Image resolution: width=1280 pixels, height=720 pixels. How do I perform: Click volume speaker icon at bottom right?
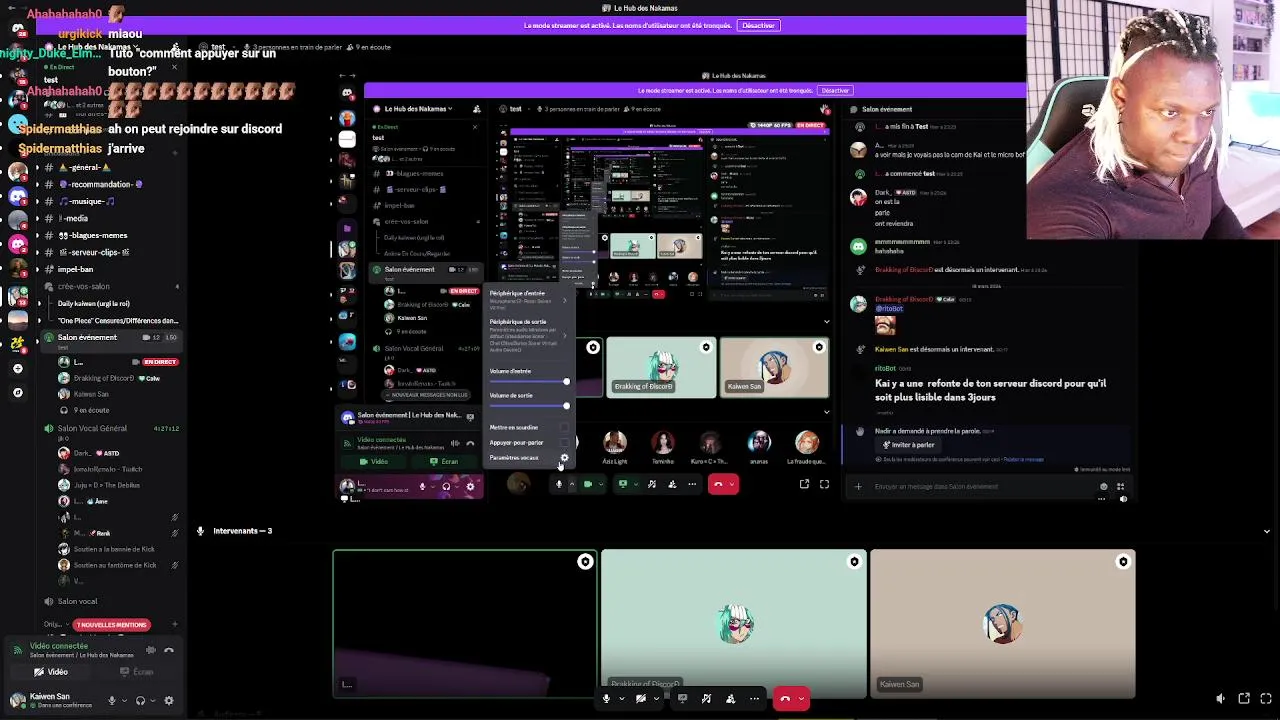pos(1220,699)
